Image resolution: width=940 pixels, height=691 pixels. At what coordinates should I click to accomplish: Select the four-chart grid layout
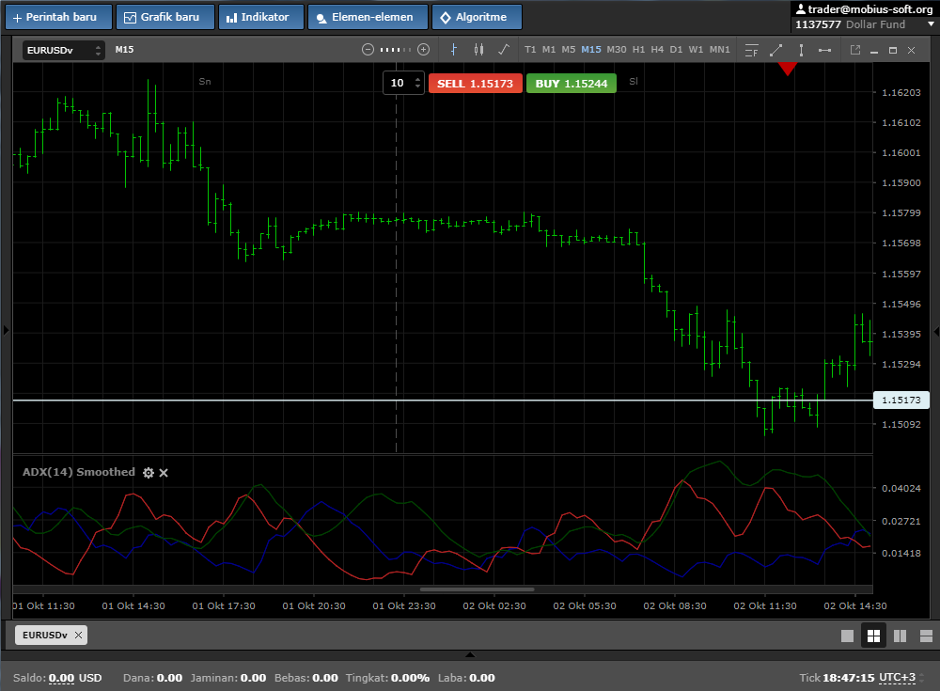873,635
